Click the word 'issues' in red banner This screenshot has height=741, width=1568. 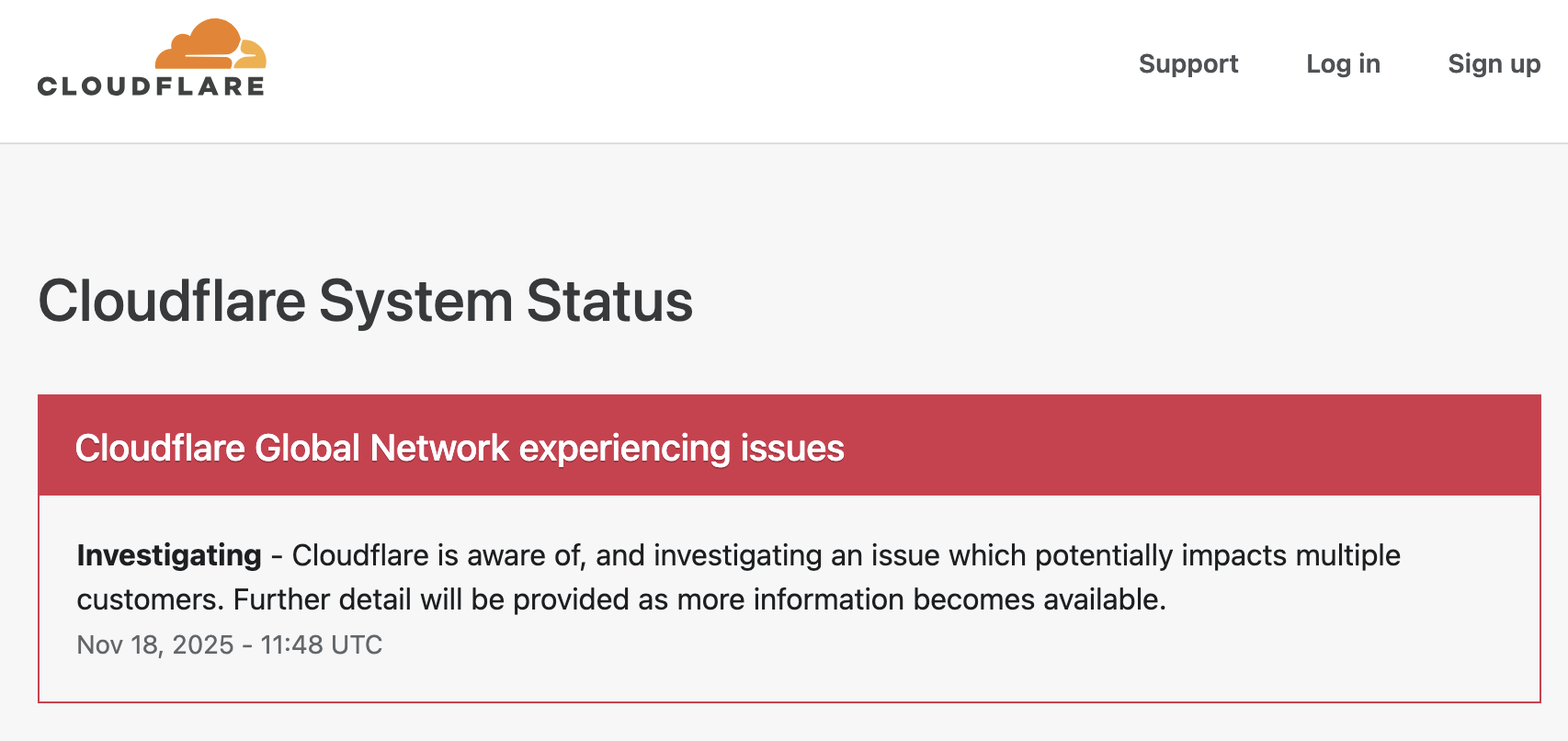792,448
